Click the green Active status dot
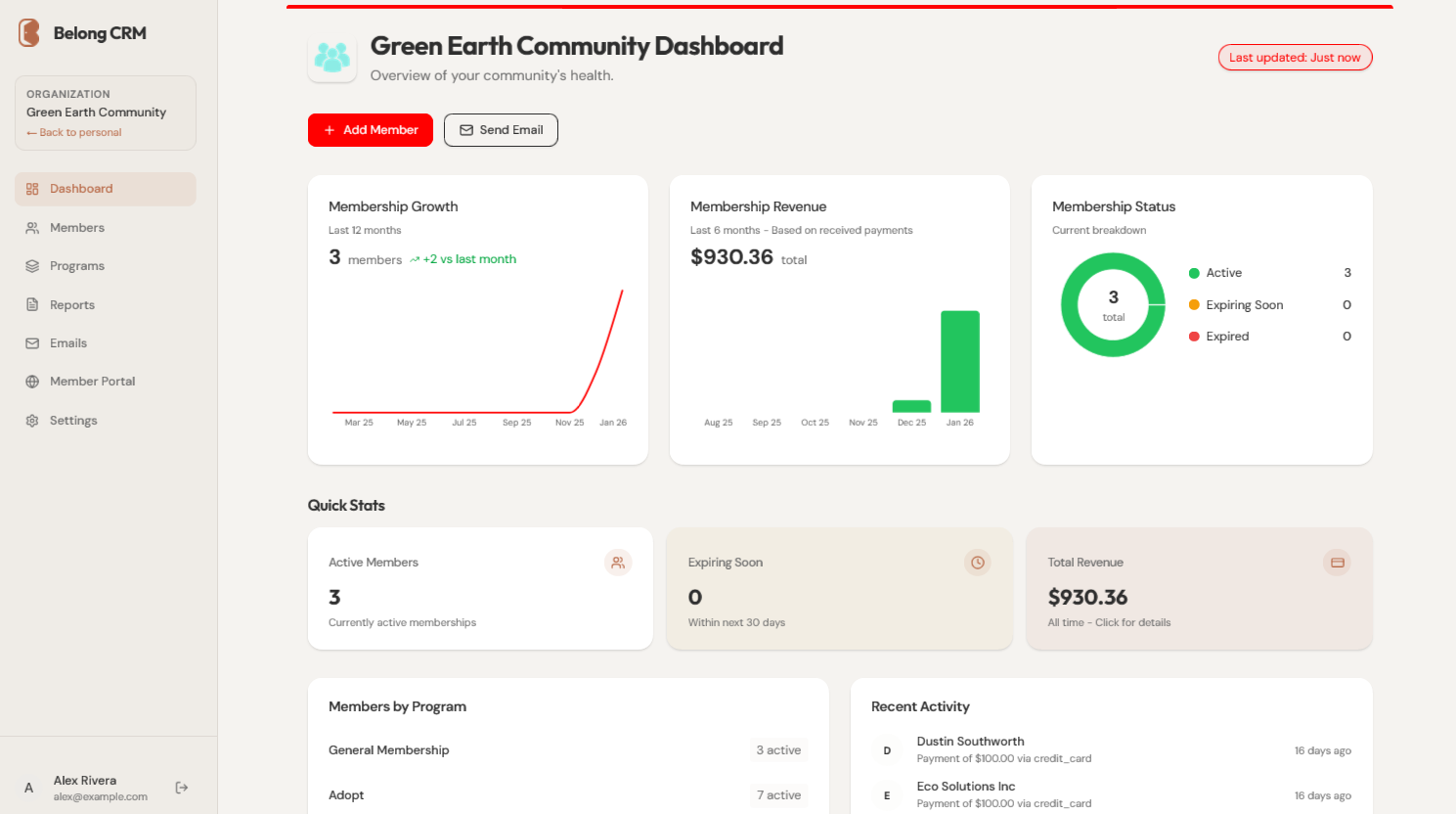 tap(1194, 272)
